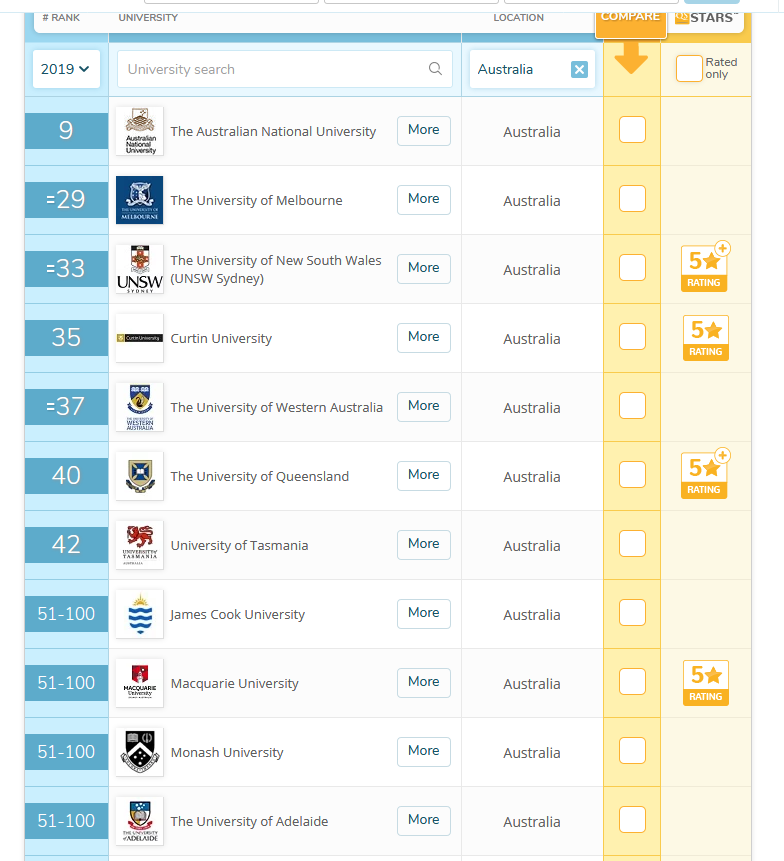Open the University of Adelaide logo
784x861 pixels.
(139, 821)
